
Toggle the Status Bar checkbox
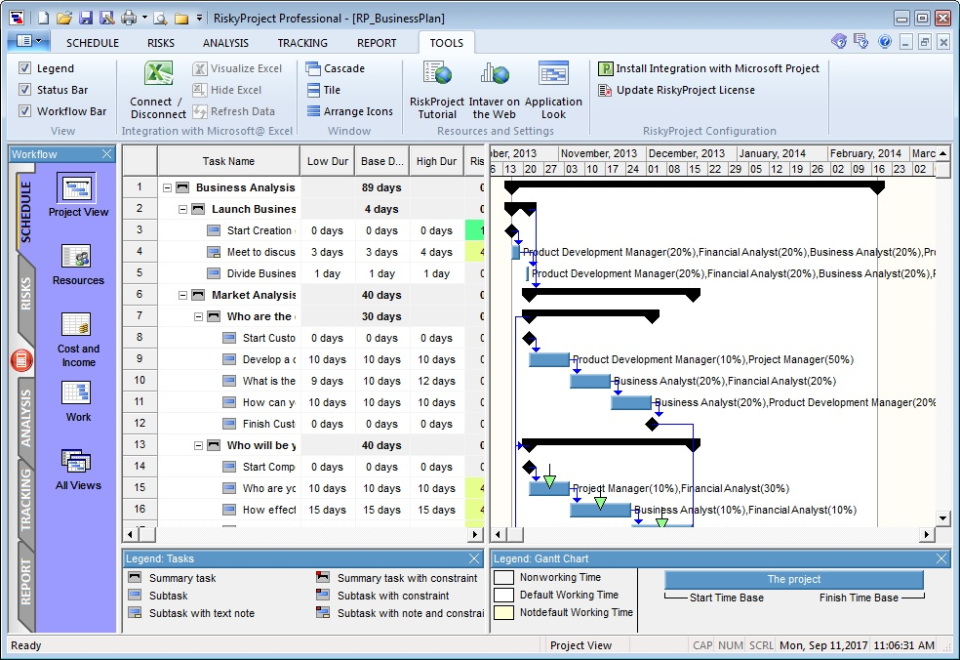click(x=25, y=90)
